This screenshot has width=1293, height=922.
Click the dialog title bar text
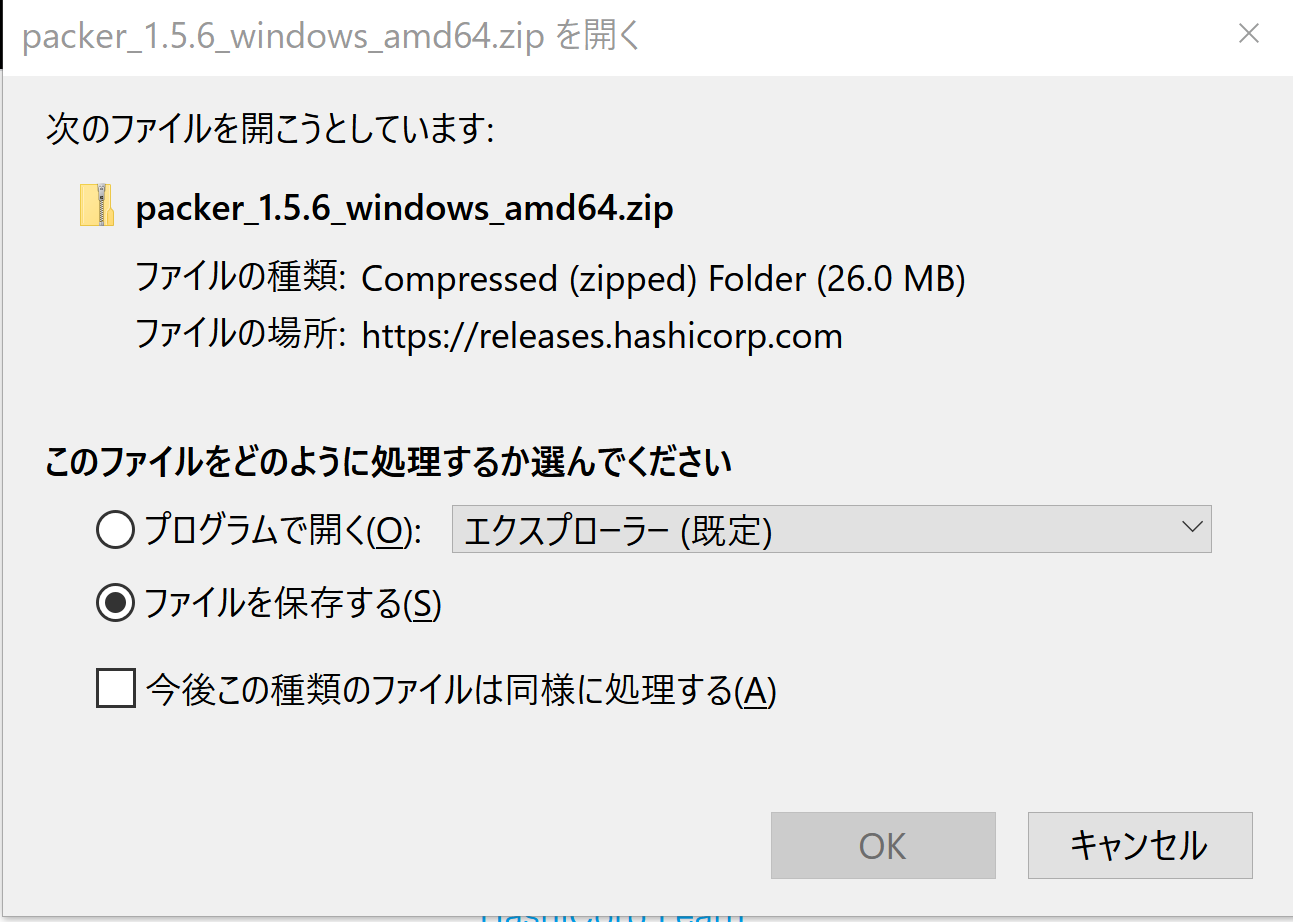[x=331, y=37]
